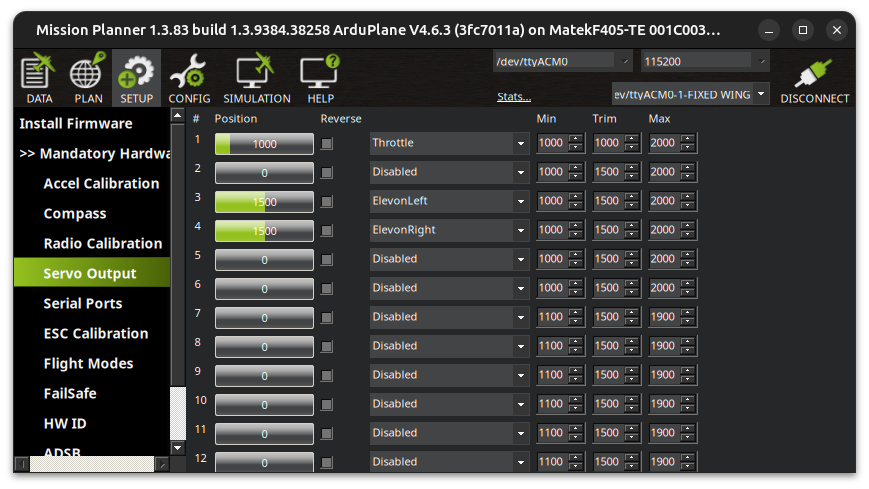Click the DISCONNECT plug icon
869x489 pixels.
point(814,80)
